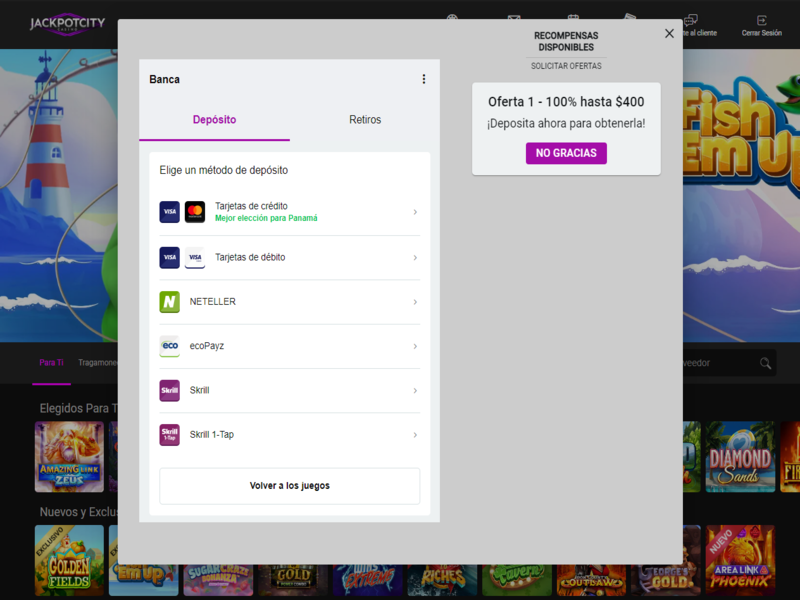Viewport: 800px width, 600px height.
Task: Select the Depósito tab
Action: [214, 119]
